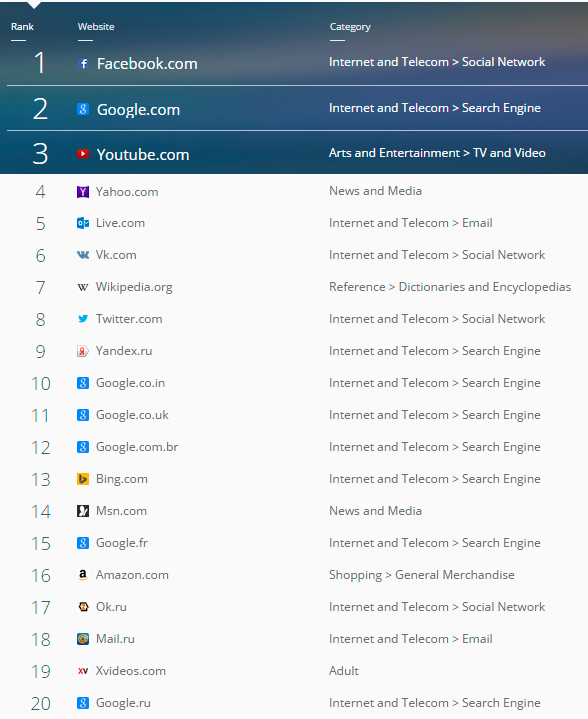588x719 pixels.
Task: Click the Vk.com logo icon
Action: [x=83, y=255]
